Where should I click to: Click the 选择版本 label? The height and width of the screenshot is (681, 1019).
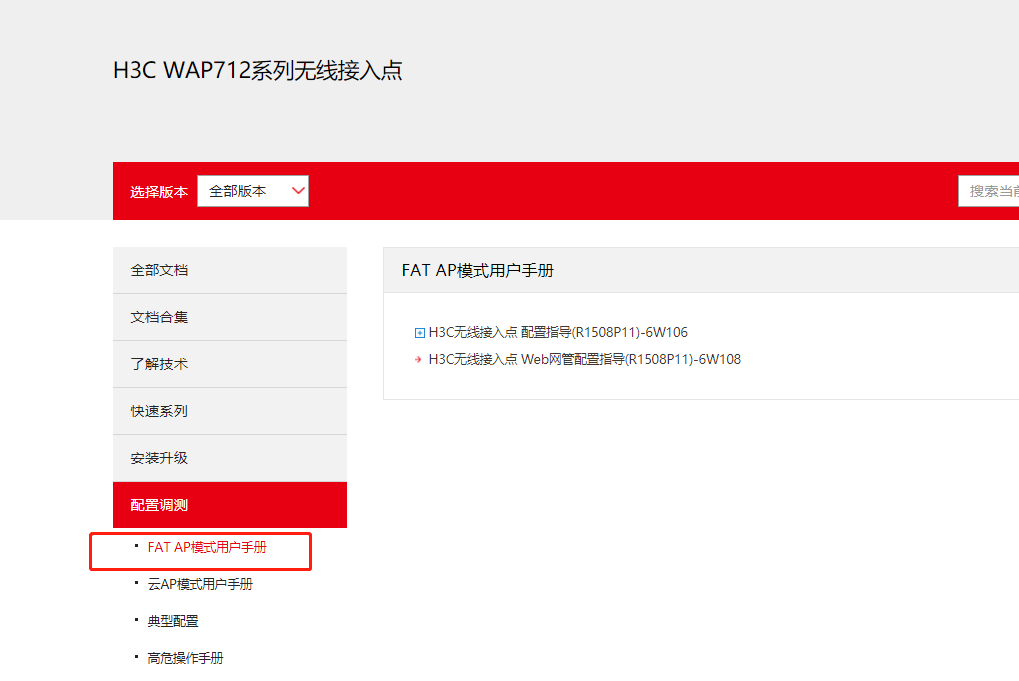coord(159,192)
